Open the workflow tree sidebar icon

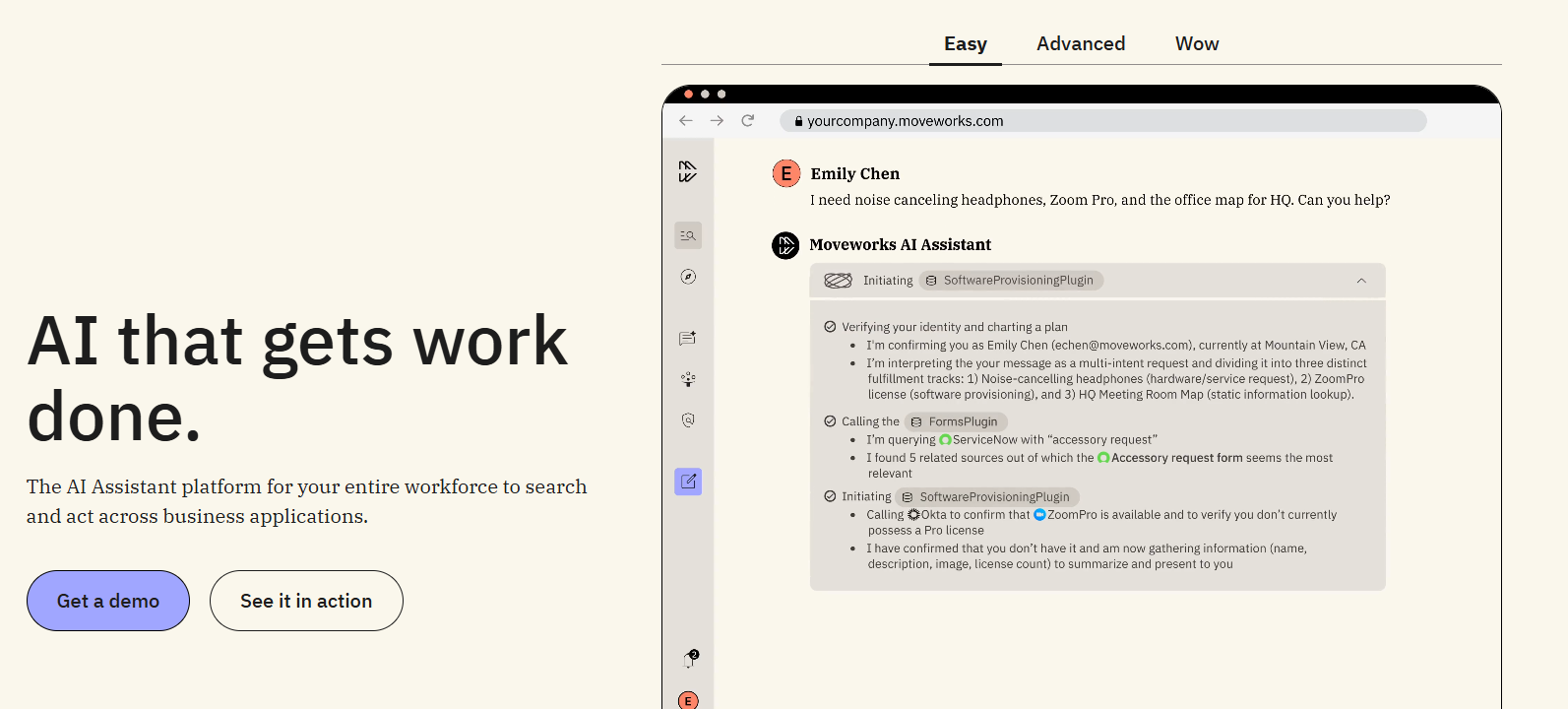[688, 379]
